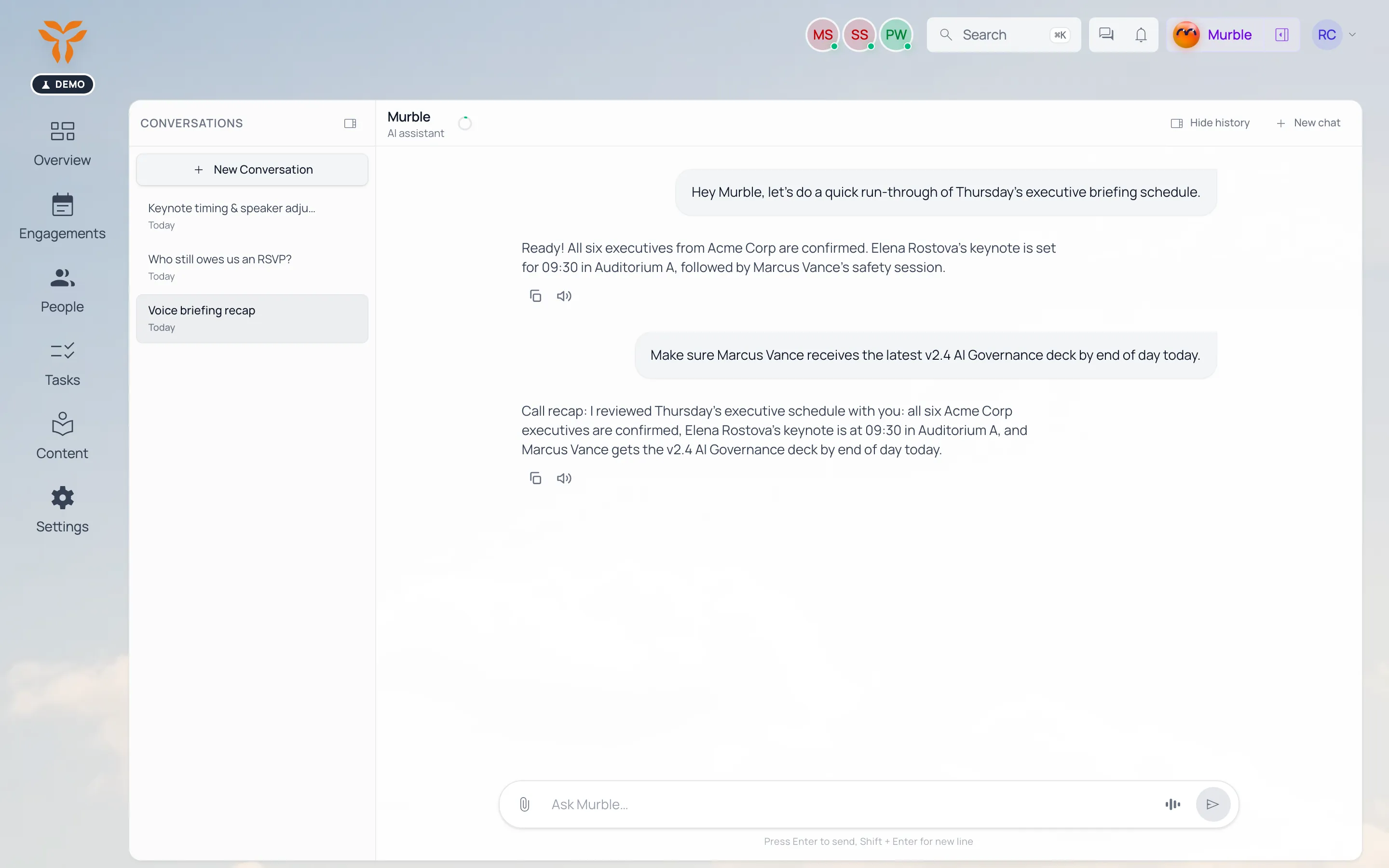Viewport: 1389px width, 868px height.
Task: Open the notifications bell
Action: click(x=1141, y=34)
